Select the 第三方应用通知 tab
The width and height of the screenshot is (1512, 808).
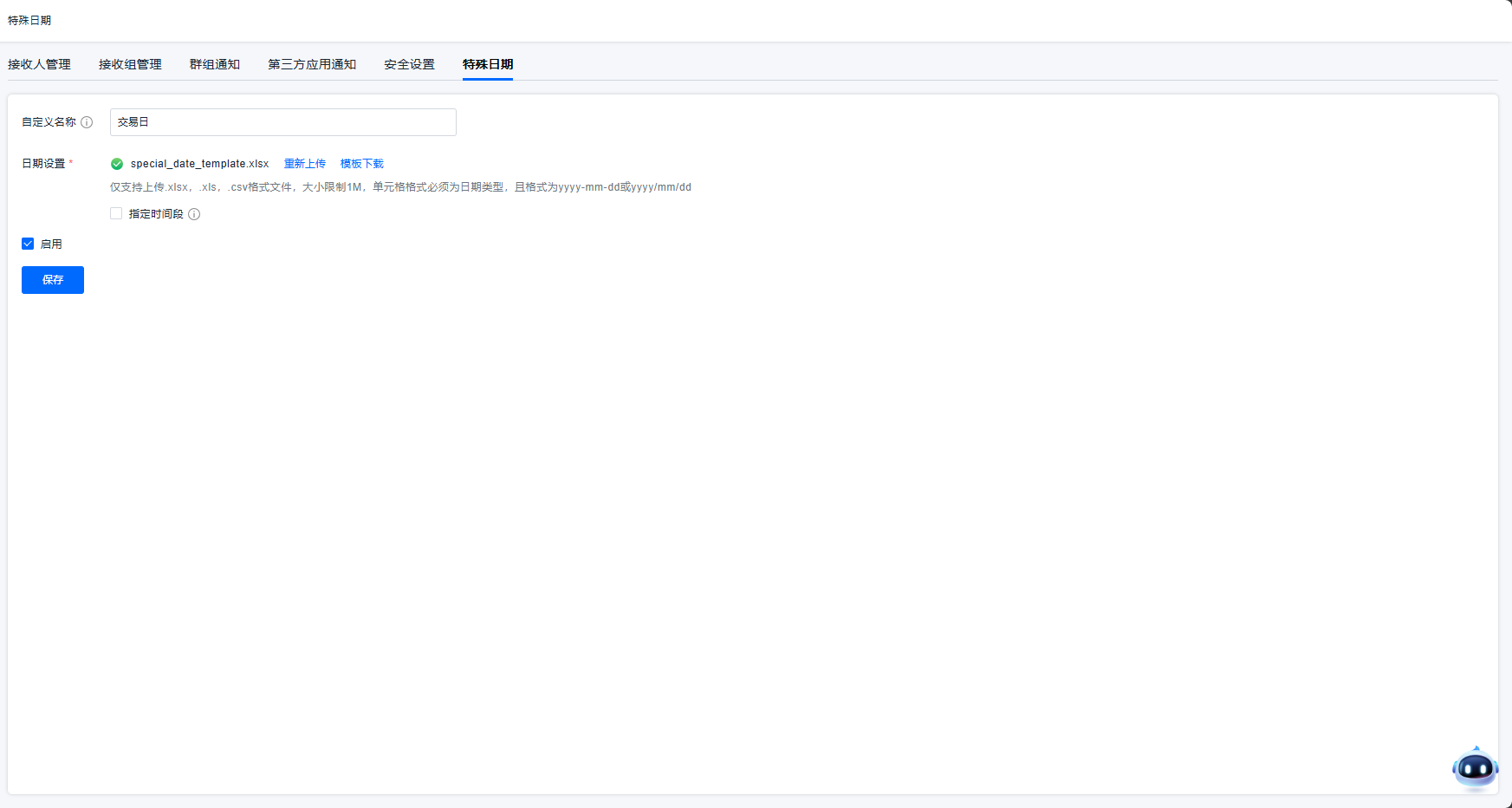click(x=312, y=64)
